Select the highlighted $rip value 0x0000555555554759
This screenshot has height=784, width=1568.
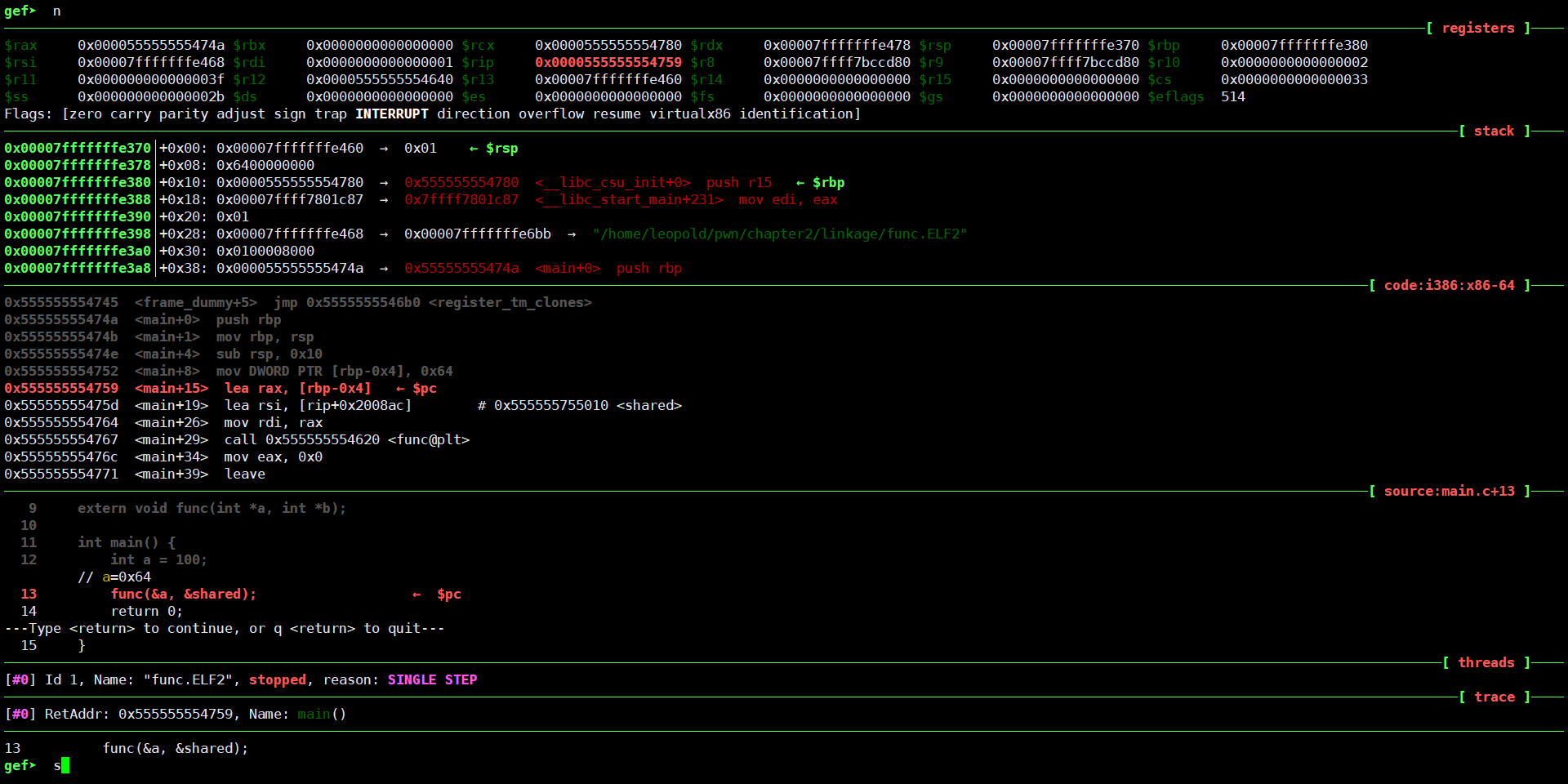point(608,62)
